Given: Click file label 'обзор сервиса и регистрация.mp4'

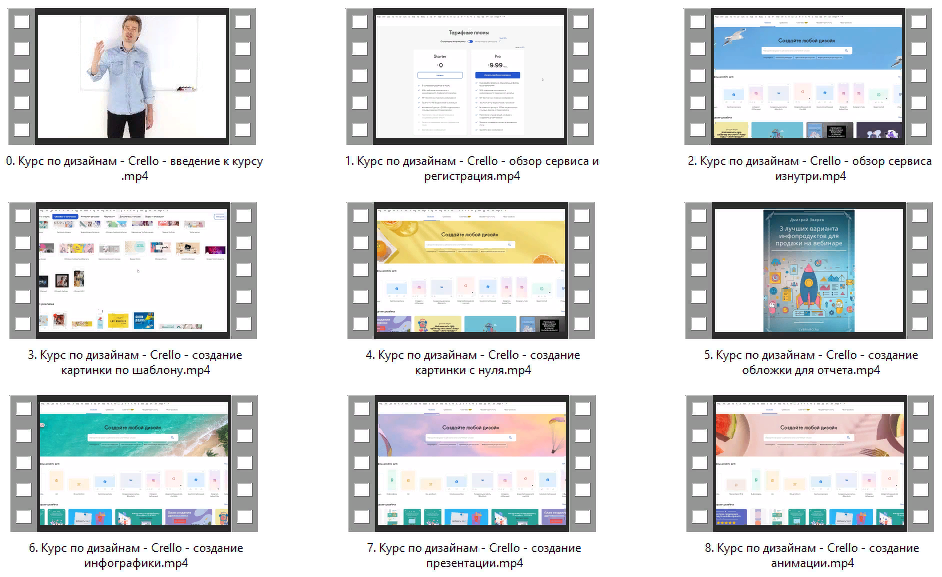Looking at the screenshot, I should (472, 169).
